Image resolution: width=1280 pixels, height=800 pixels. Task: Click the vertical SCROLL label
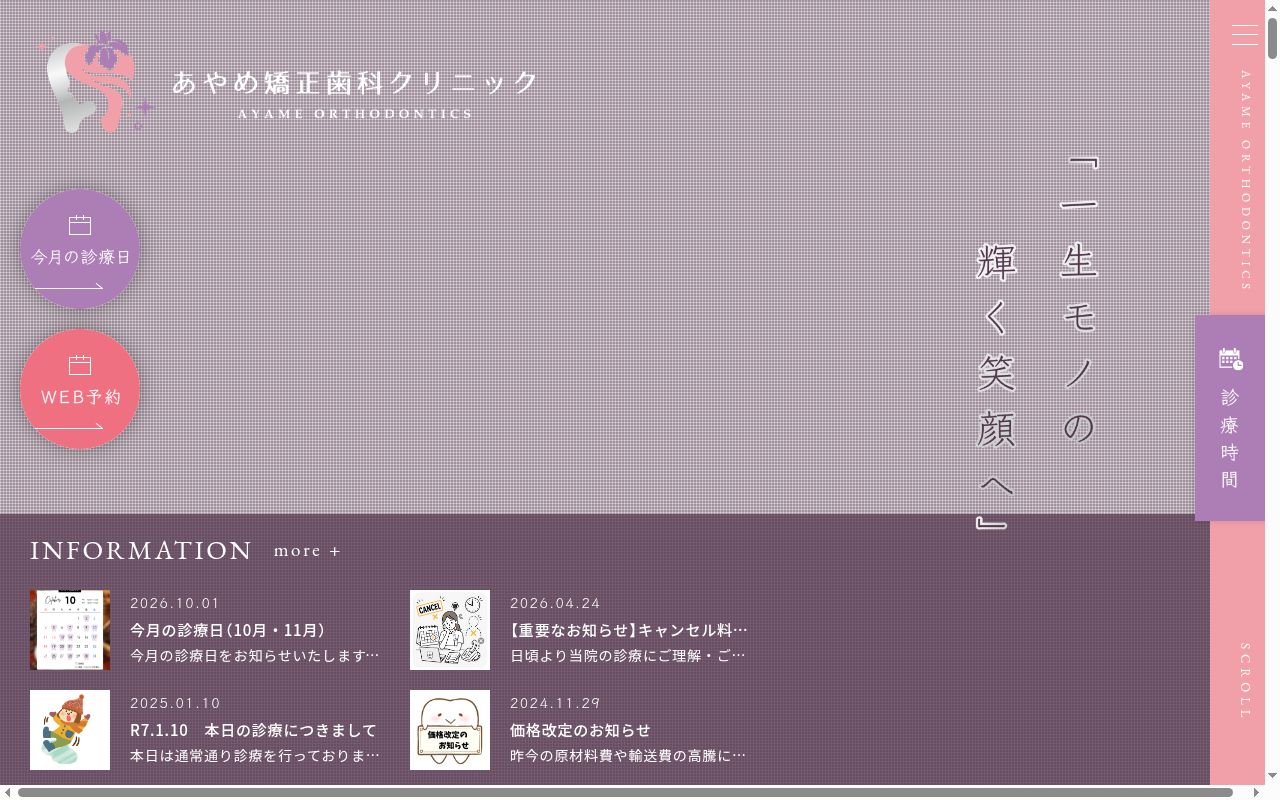[x=1245, y=681]
